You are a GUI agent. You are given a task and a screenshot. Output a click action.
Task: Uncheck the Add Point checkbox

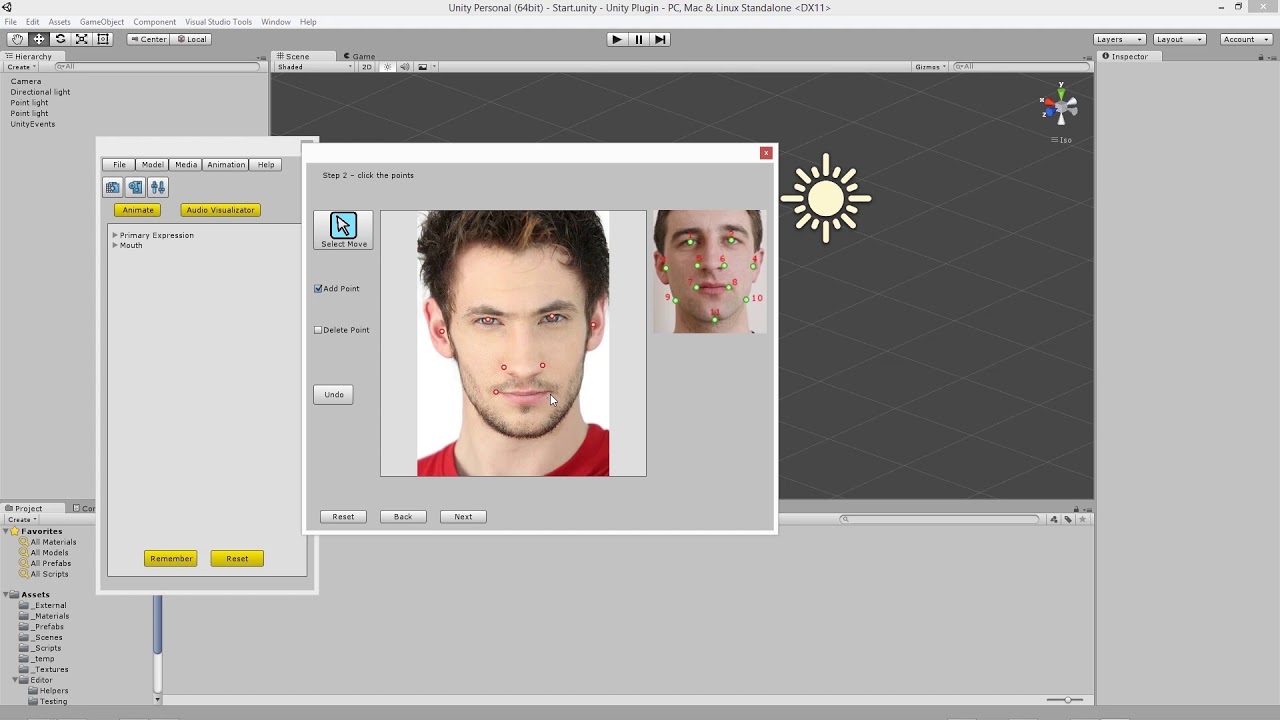click(x=318, y=288)
